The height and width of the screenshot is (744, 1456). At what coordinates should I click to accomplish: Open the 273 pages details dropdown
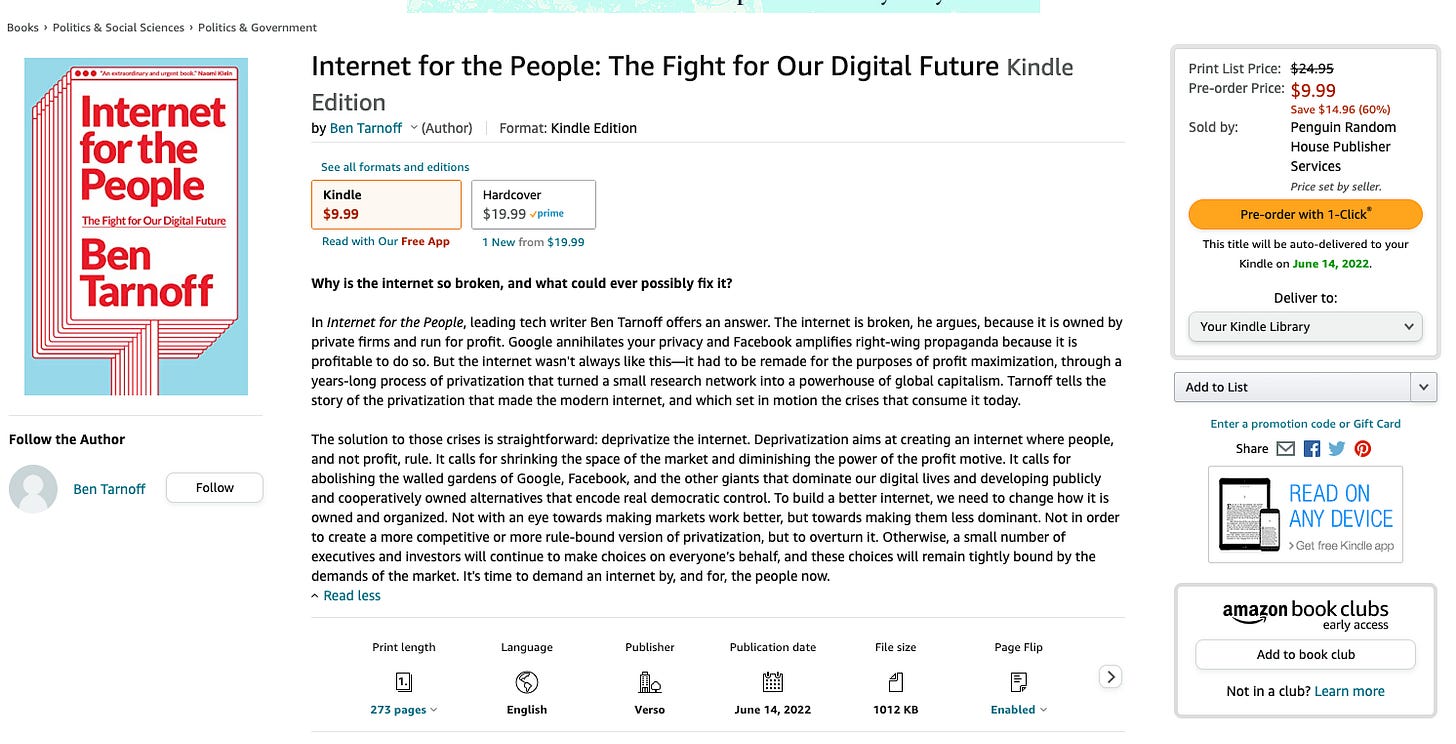pyautogui.click(x=403, y=709)
